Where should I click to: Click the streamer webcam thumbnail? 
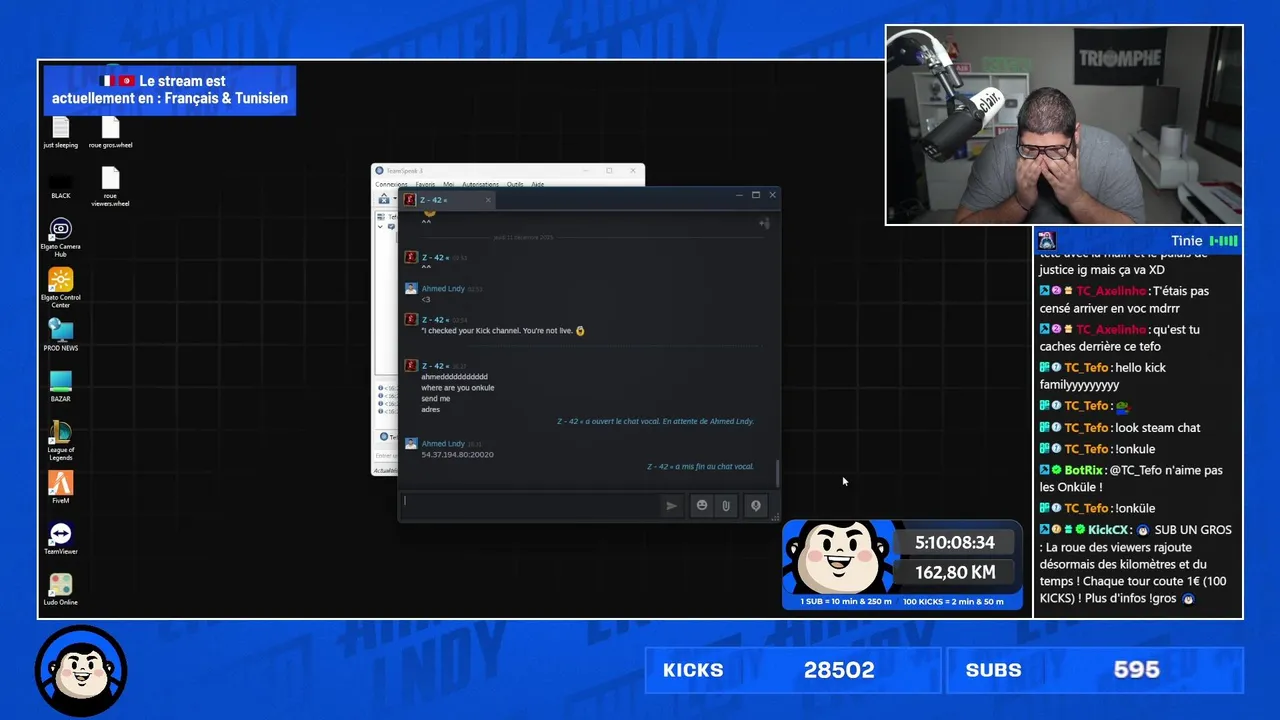pyautogui.click(x=1064, y=125)
